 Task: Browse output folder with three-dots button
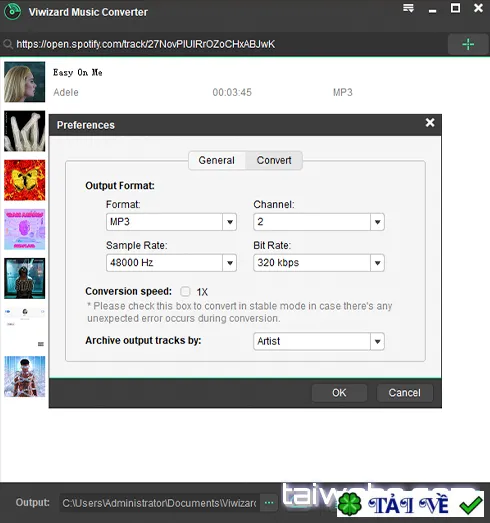tap(269, 503)
